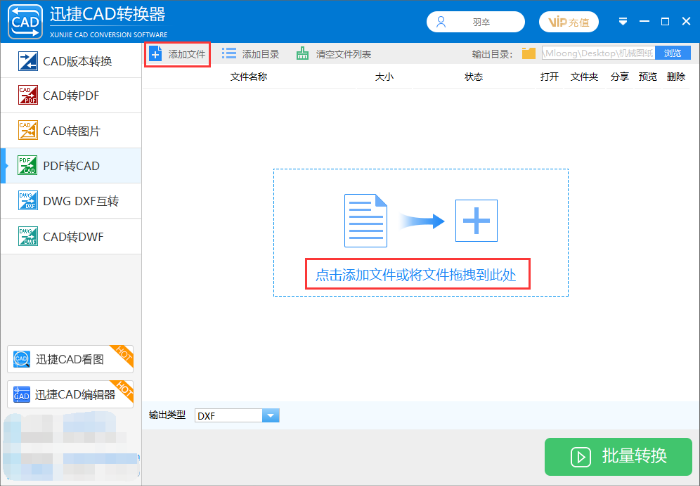Screen dimensions: 700x486
Task: Add a folder via 添加目录
Action: pyautogui.click(x=250, y=54)
